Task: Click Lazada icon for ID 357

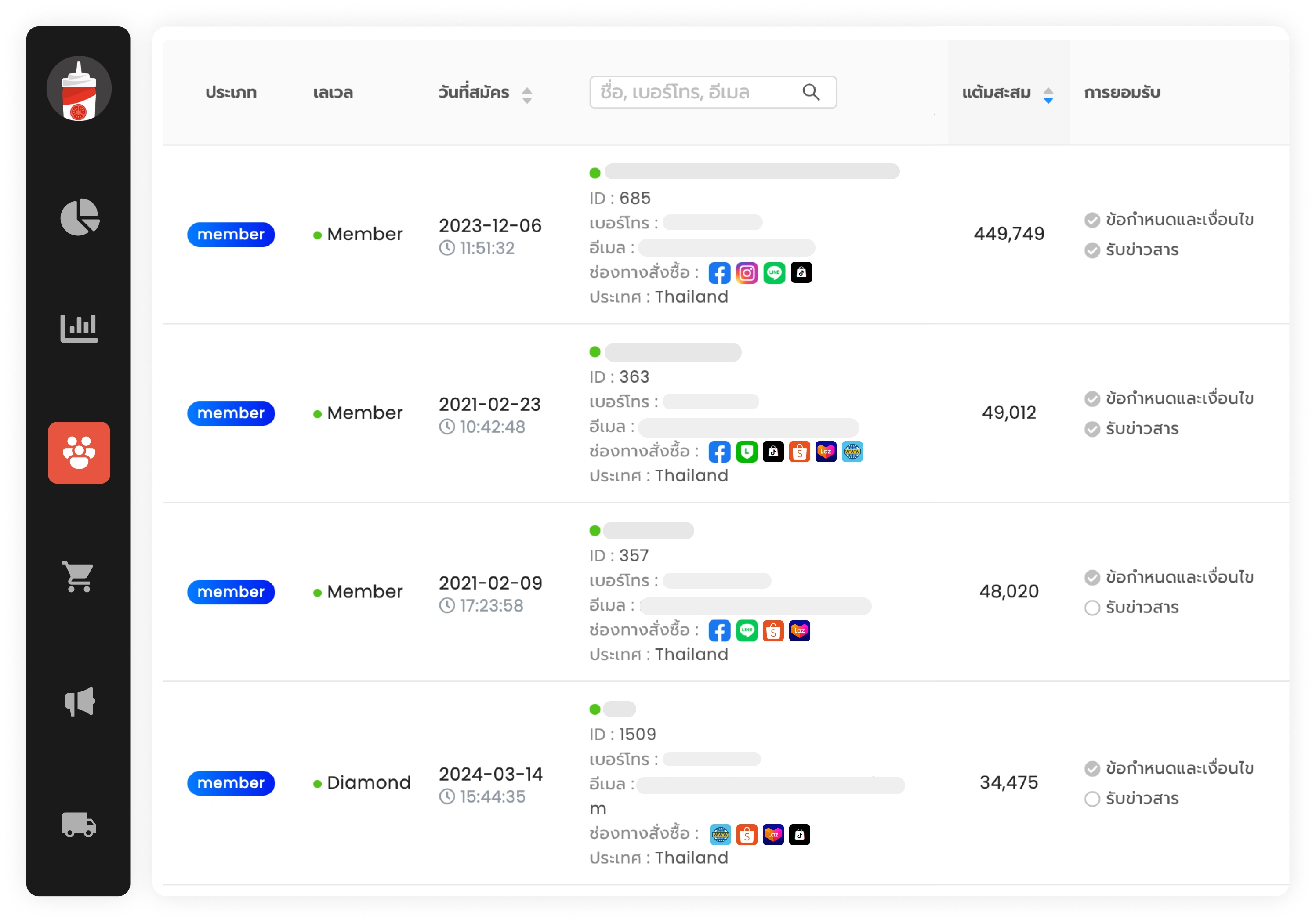Action: tap(800, 630)
